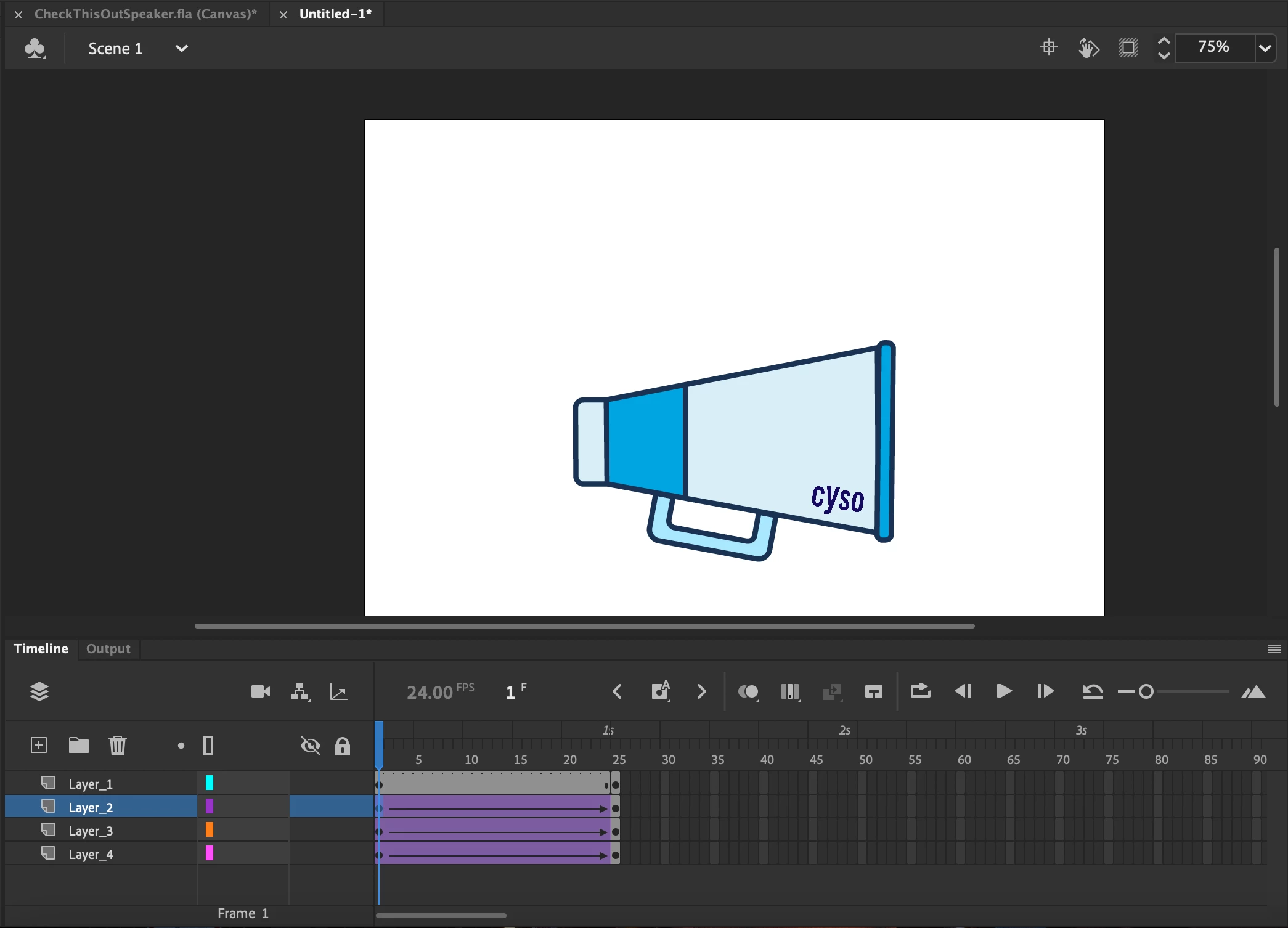Viewport: 1288px width, 928px height.
Task: Enable Onion Skin in the timeline
Action: coord(748,691)
